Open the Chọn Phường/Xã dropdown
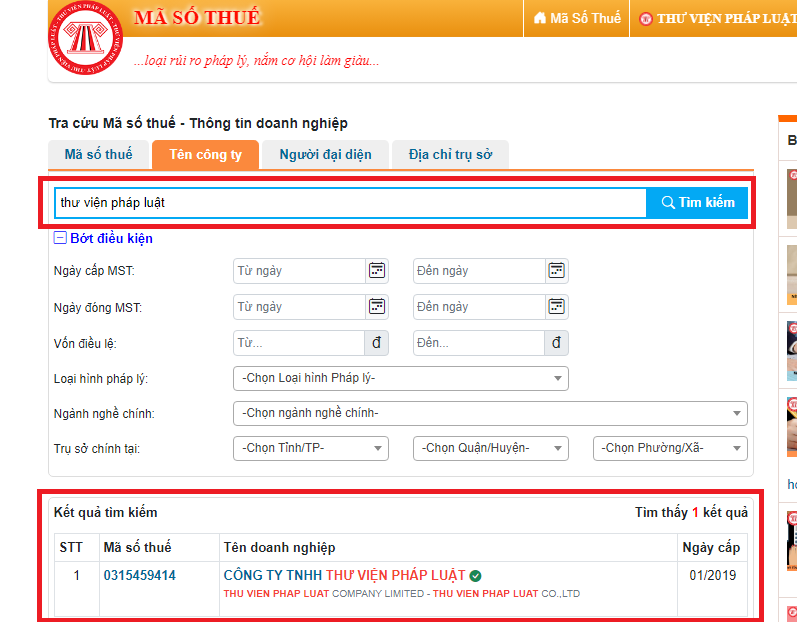The width and height of the screenshot is (797, 622). click(x=670, y=449)
